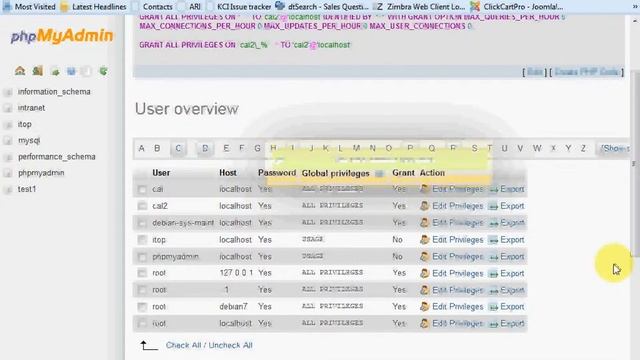This screenshot has height=360, width=640.
Task: Open the performance_schema database
Action: point(57,157)
